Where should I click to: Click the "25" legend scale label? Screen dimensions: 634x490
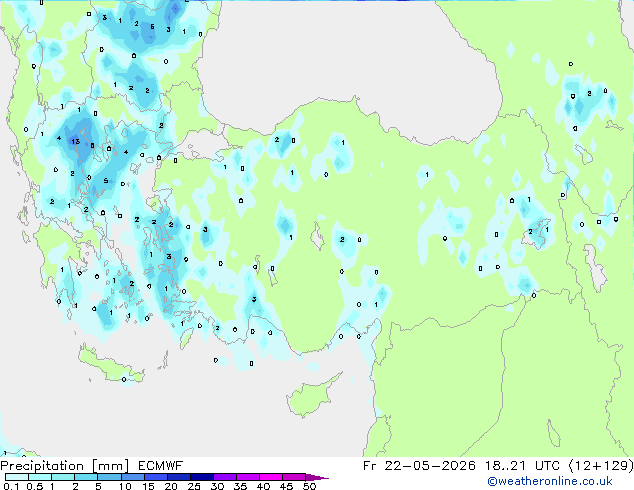click(194, 486)
